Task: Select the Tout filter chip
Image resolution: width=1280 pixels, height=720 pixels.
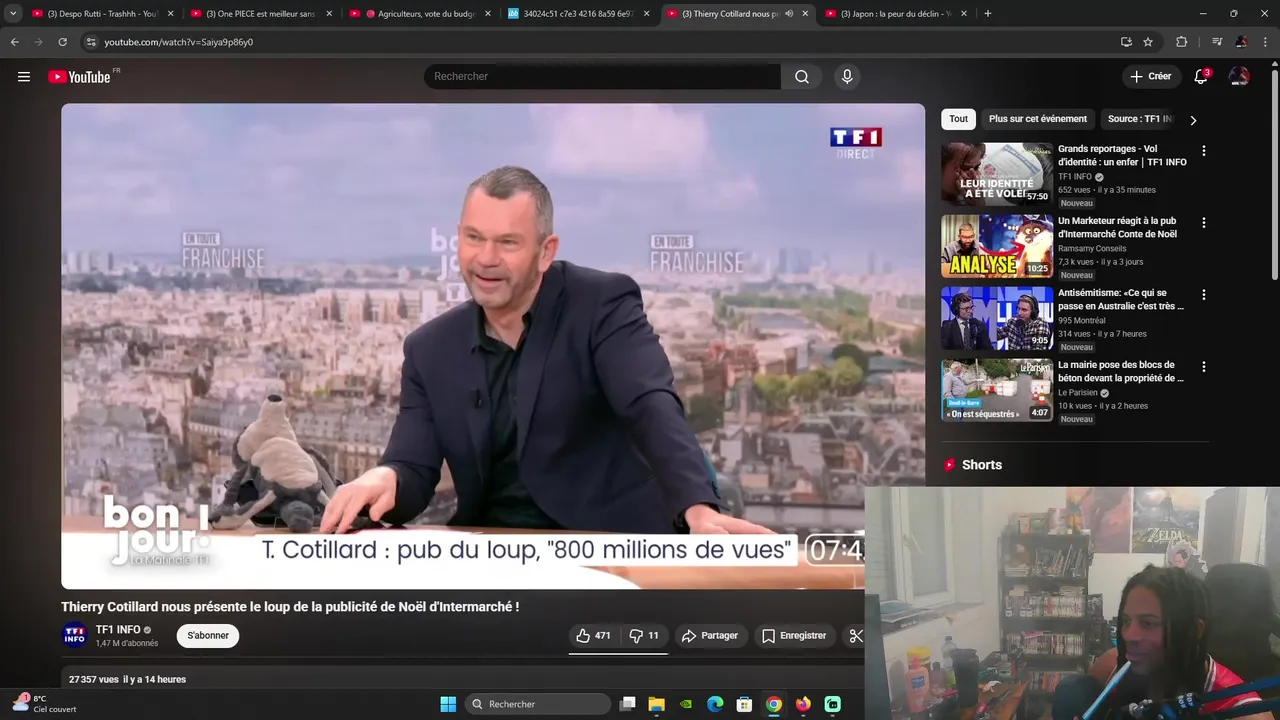Action: (959, 119)
